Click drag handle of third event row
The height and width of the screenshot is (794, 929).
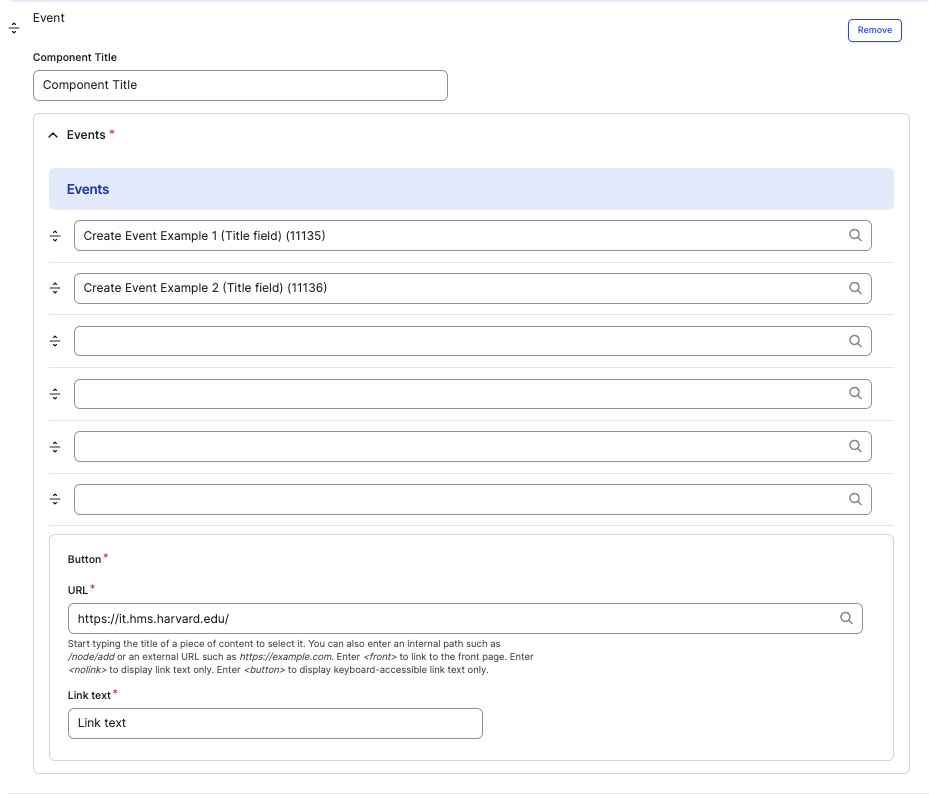click(x=55, y=341)
